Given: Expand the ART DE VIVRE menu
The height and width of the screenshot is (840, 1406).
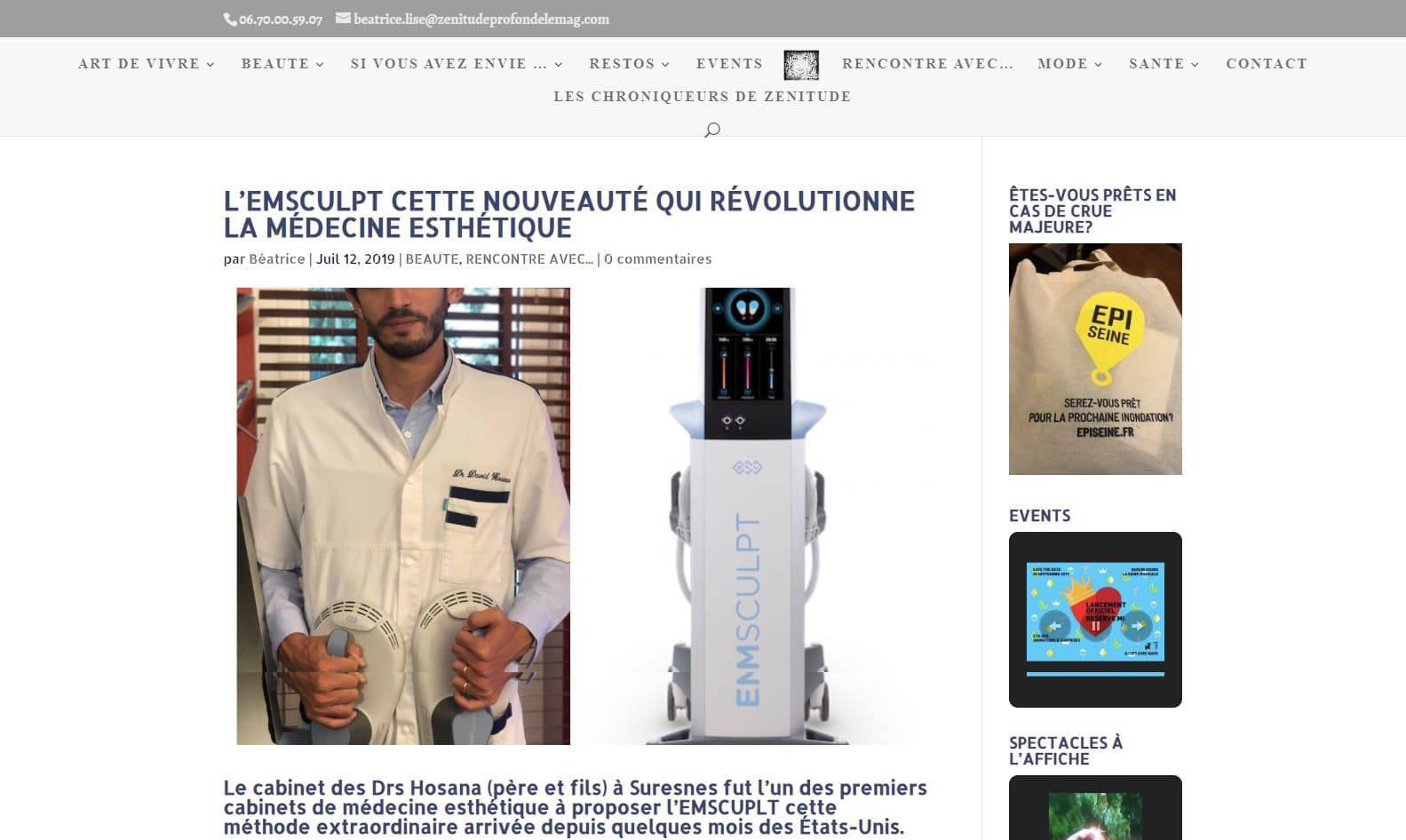Looking at the screenshot, I should click(x=147, y=64).
